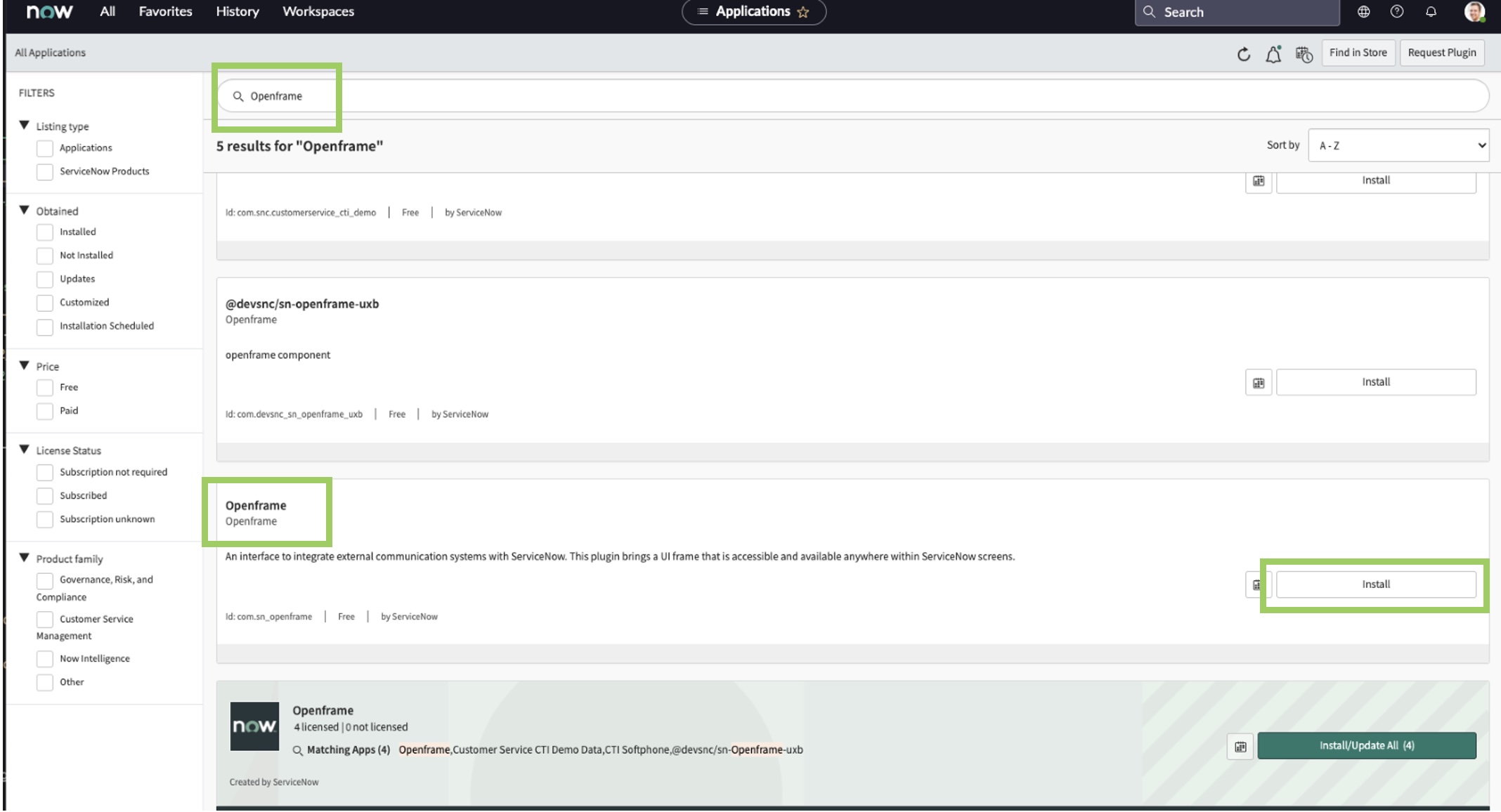
Task: Schedule install icon for customerservice_cti_demo
Action: [x=1259, y=181]
